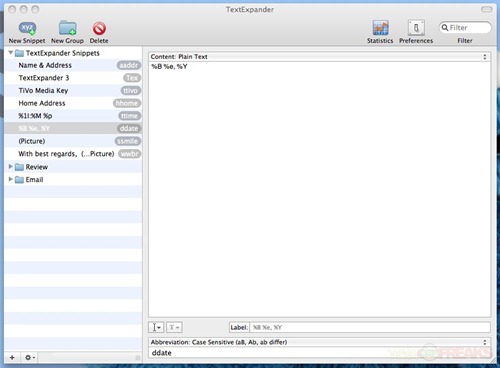This screenshot has width=500, height=368.
Task: Collapse the TextExpander Snippets group
Action: tap(11, 53)
